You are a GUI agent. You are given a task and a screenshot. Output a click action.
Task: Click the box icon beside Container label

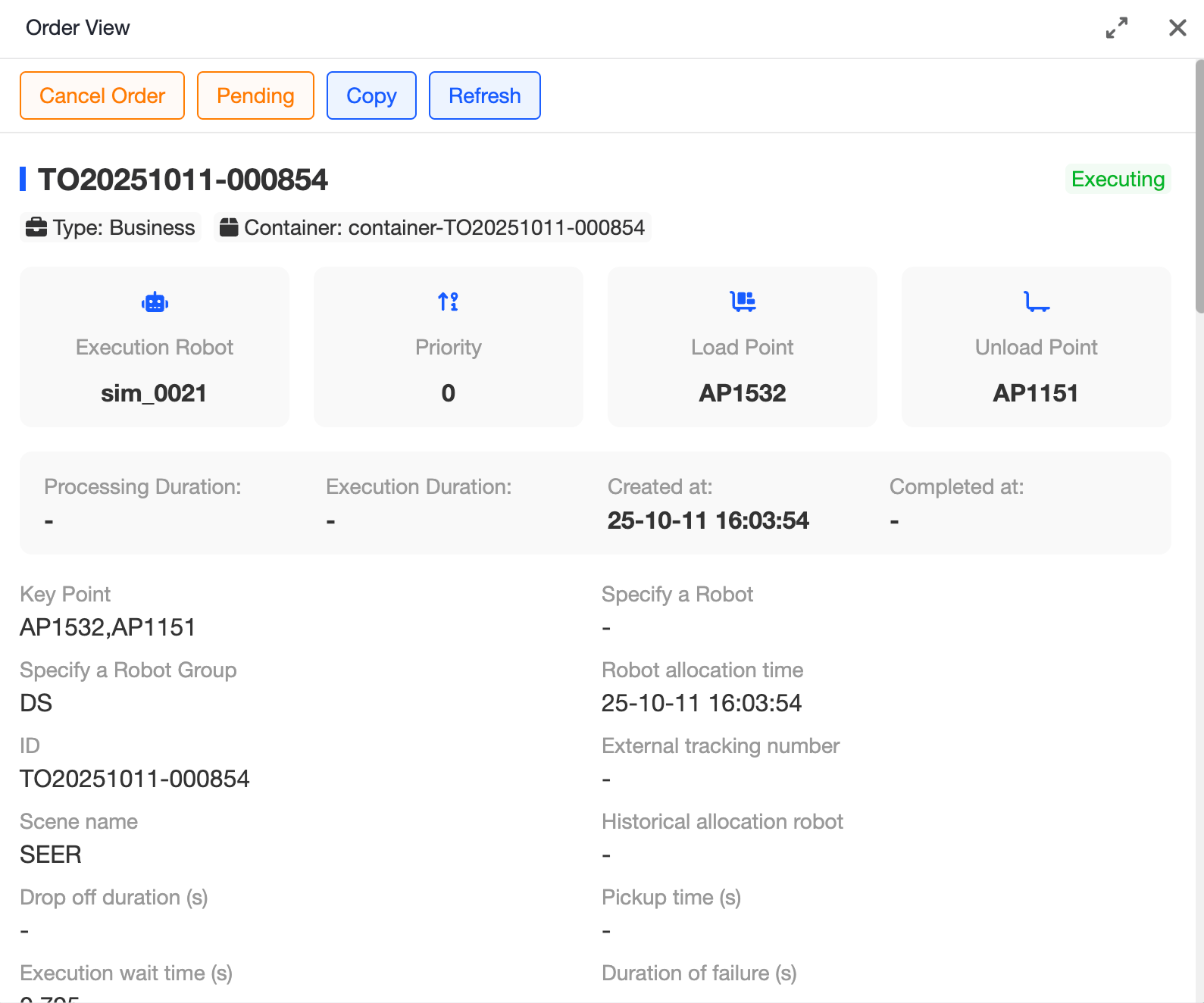click(x=229, y=227)
